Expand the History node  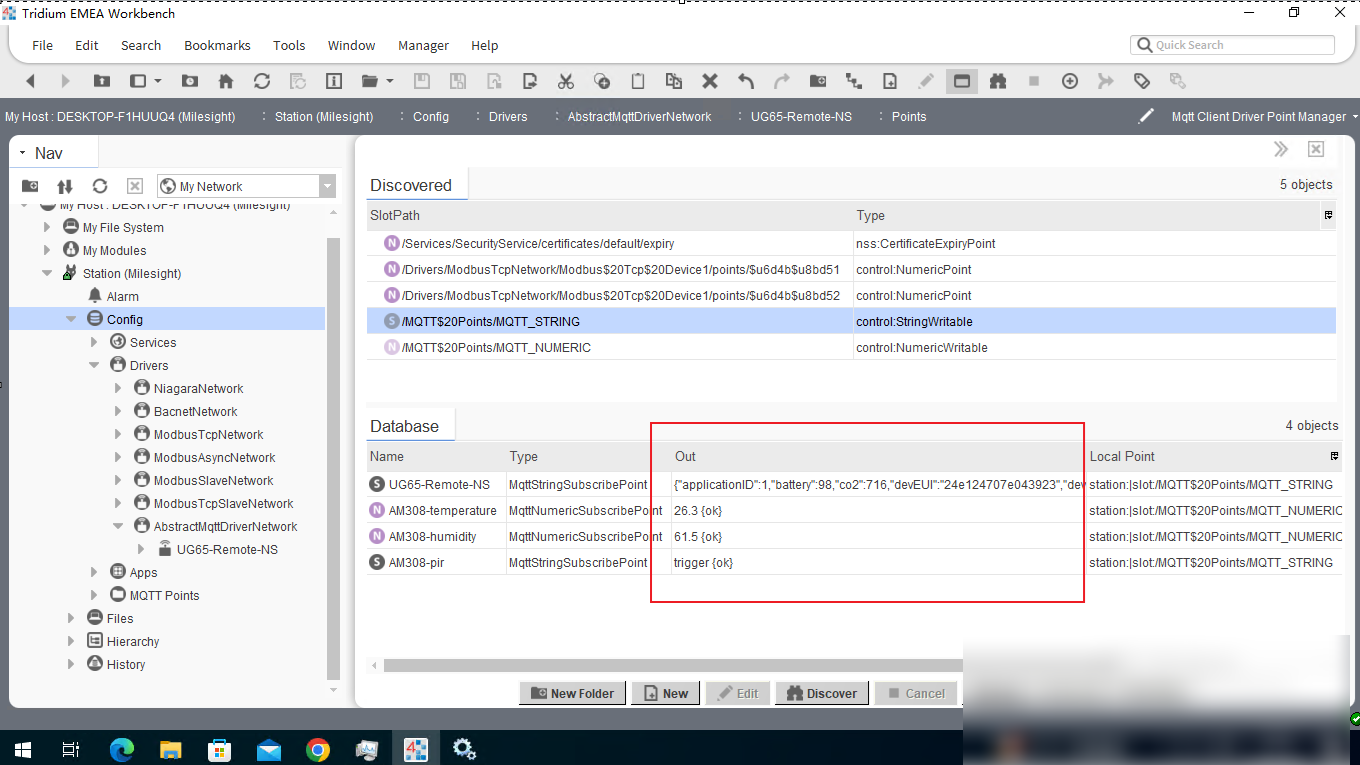click(71, 664)
